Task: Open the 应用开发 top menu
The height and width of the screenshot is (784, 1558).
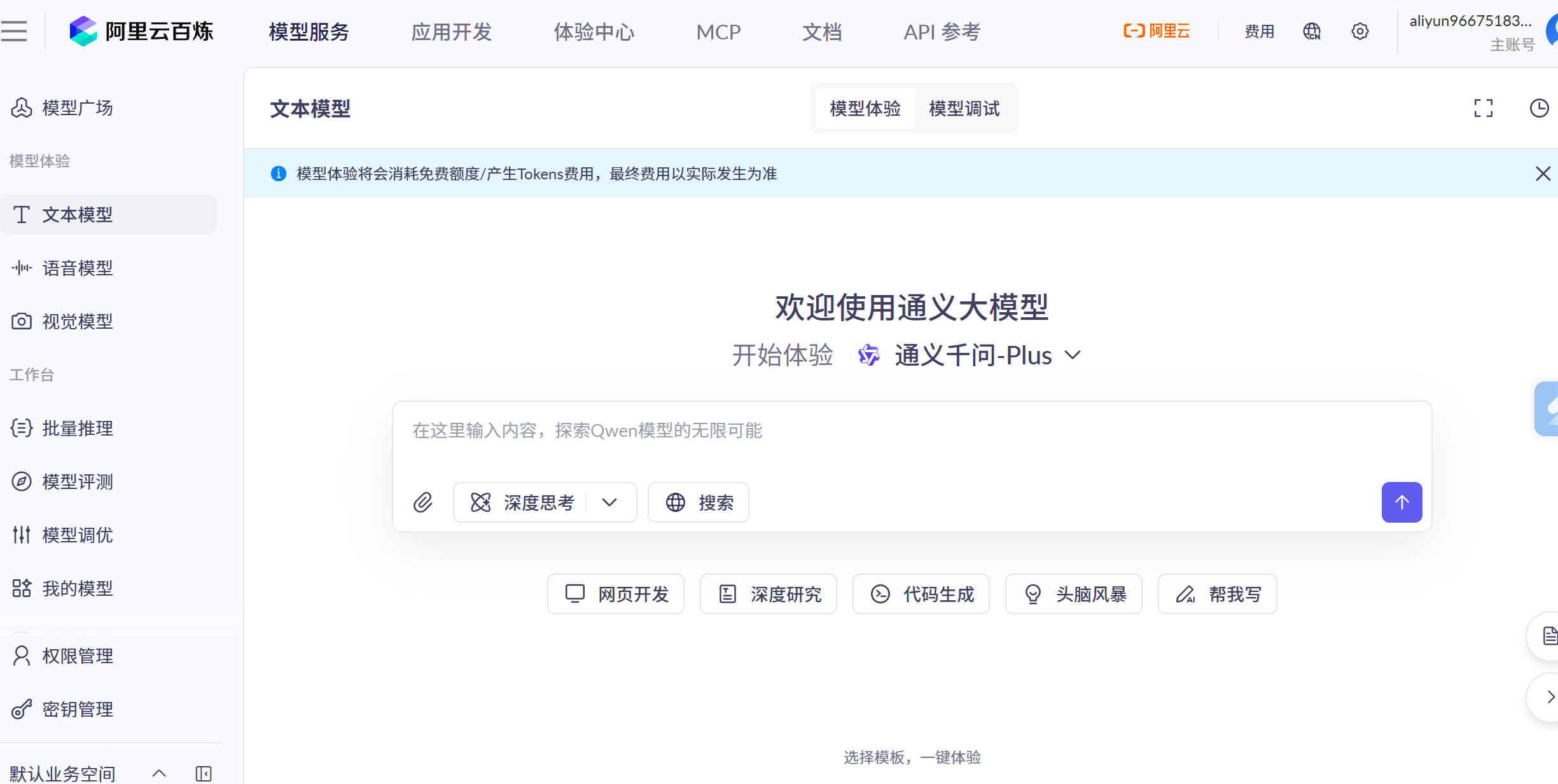Action: [451, 32]
